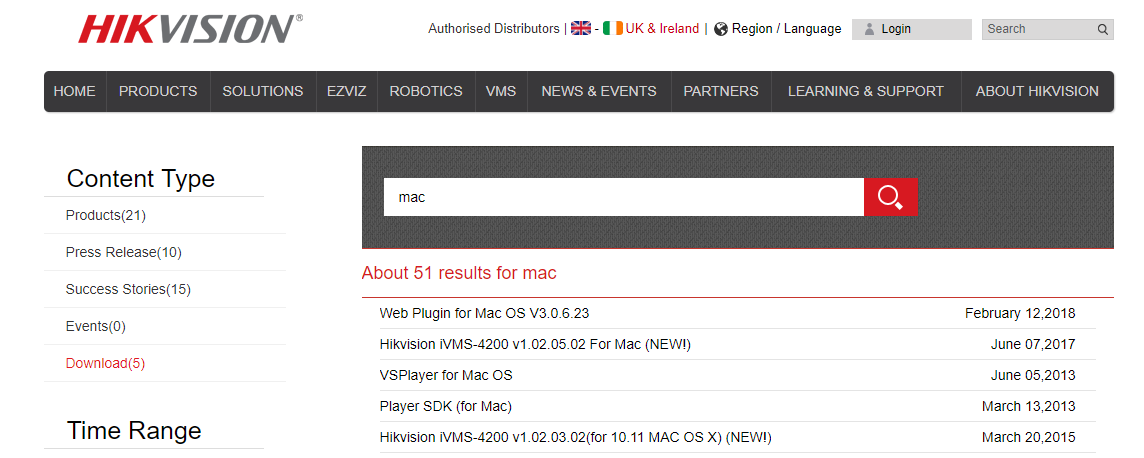Open the Learning & Support menu
This screenshot has height=458, width=1144.
pyautogui.click(x=865, y=91)
